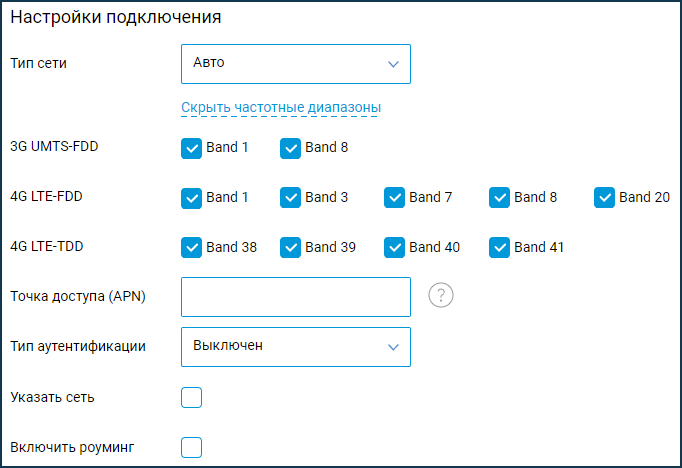682x468 pixels.
Task: Uncheck 3G UMTS-FDD Band 1
Action: point(191,148)
